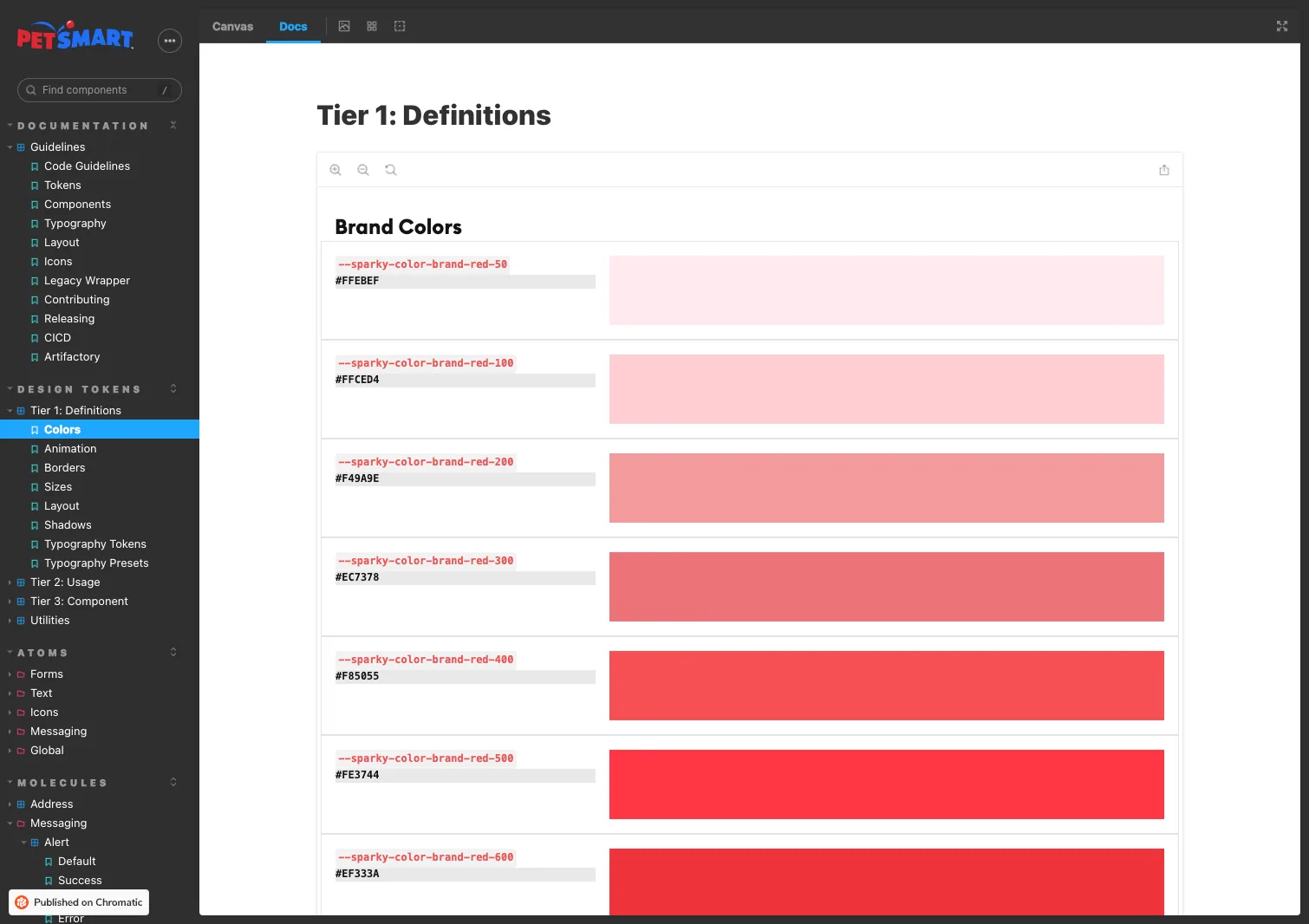This screenshot has width=1309, height=924.
Task: Switch to the Docs tab
Action: (293, 26)
